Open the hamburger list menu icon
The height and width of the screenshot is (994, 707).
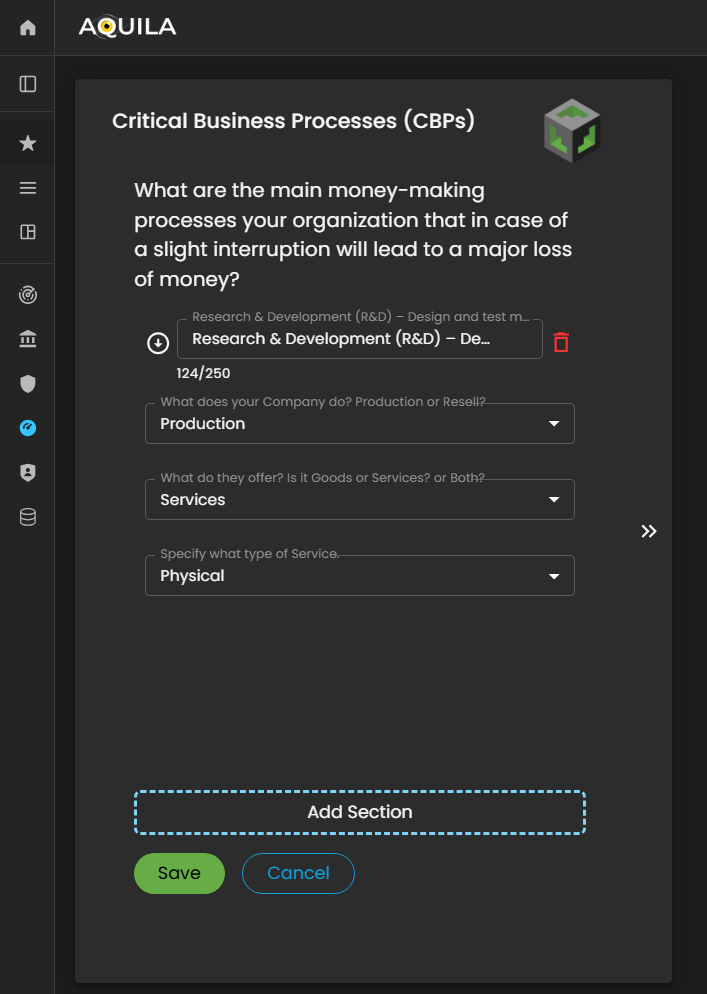[28, 188]
